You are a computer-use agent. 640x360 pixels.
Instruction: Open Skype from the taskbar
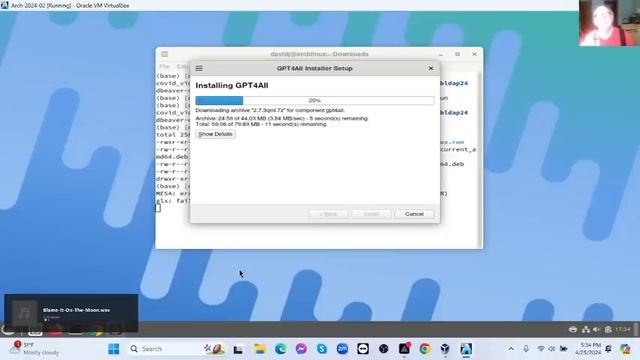pos(322,349)
